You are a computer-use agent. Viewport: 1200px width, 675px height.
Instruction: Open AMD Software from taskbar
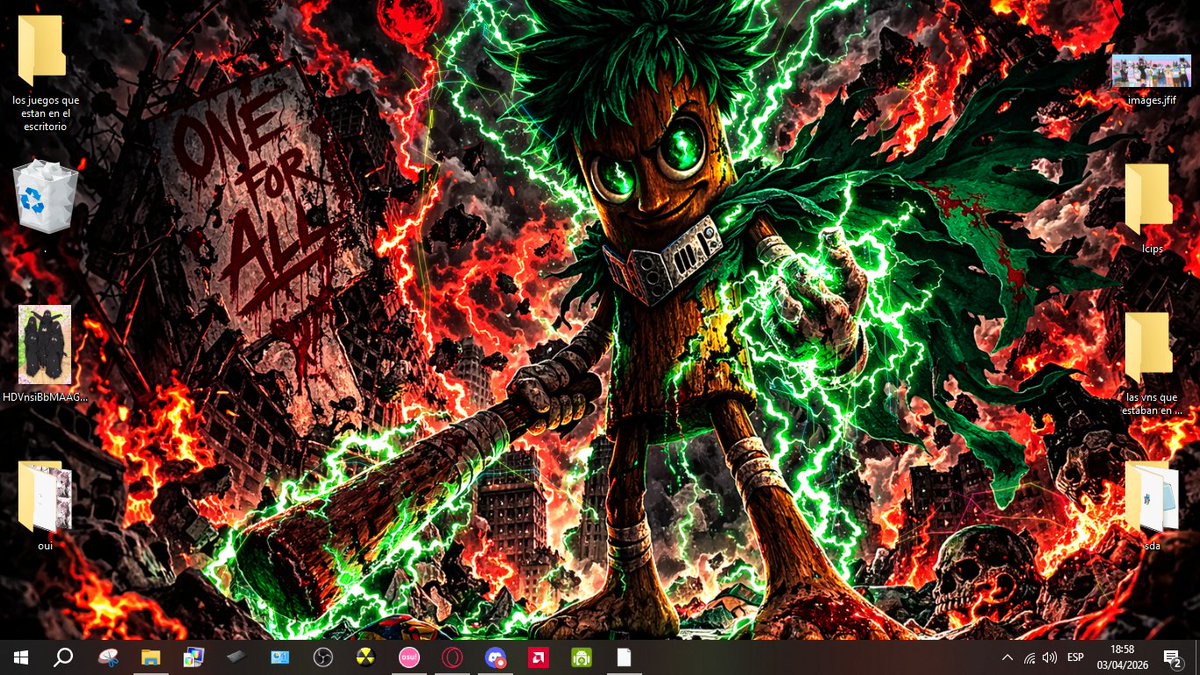(x=538, y=657)
